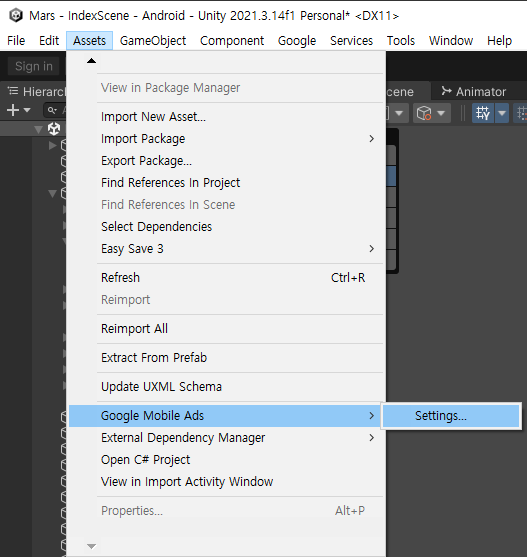Image resolution: width=527 pixels, height=557 pixels.
Task: Select Extract From Prefab
Action: pyautogui.click(x=226, y=358)
